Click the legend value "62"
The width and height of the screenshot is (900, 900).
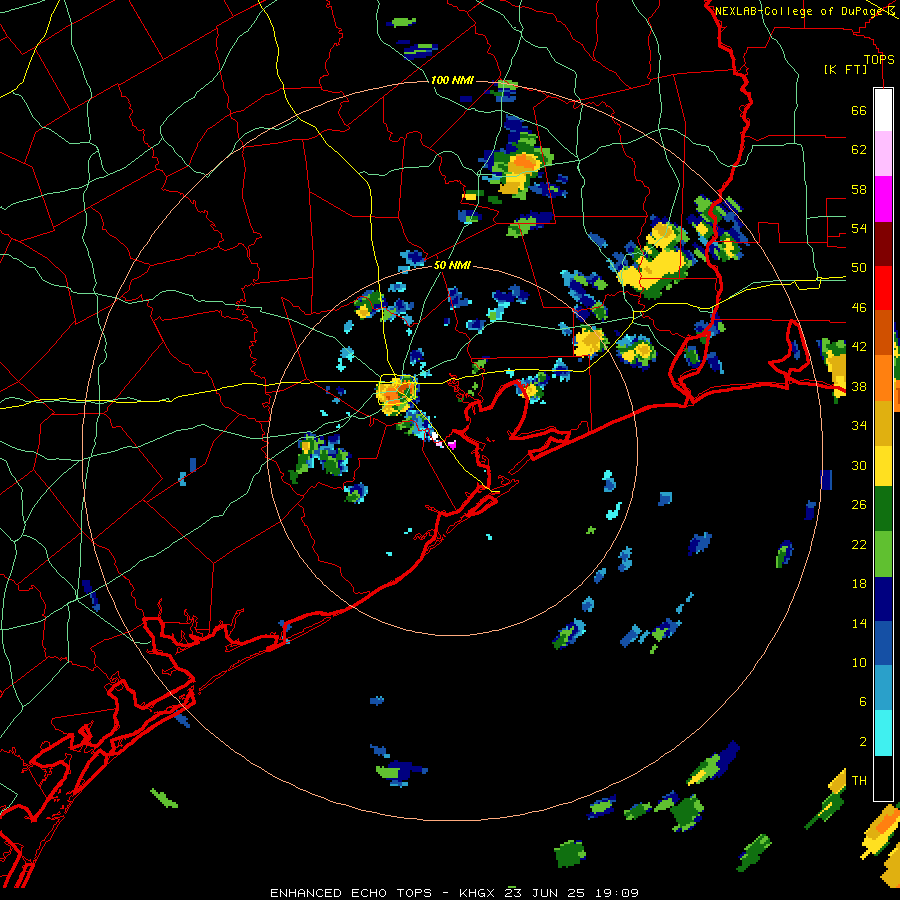click(x=859, y=149)
